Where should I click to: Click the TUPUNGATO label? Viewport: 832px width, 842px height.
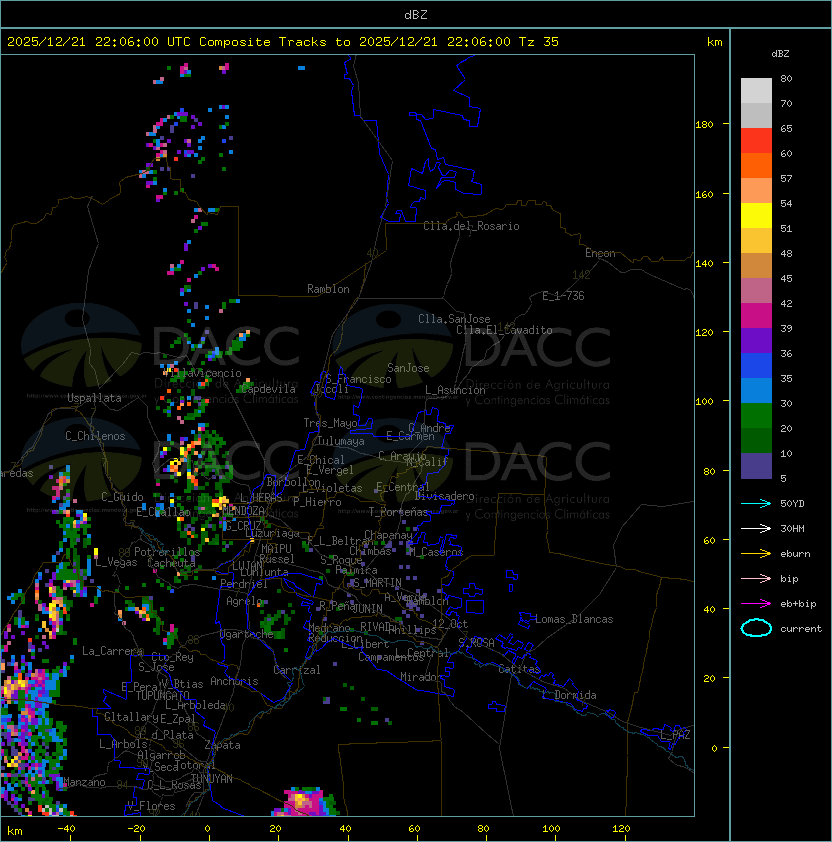tap(162, 695)
